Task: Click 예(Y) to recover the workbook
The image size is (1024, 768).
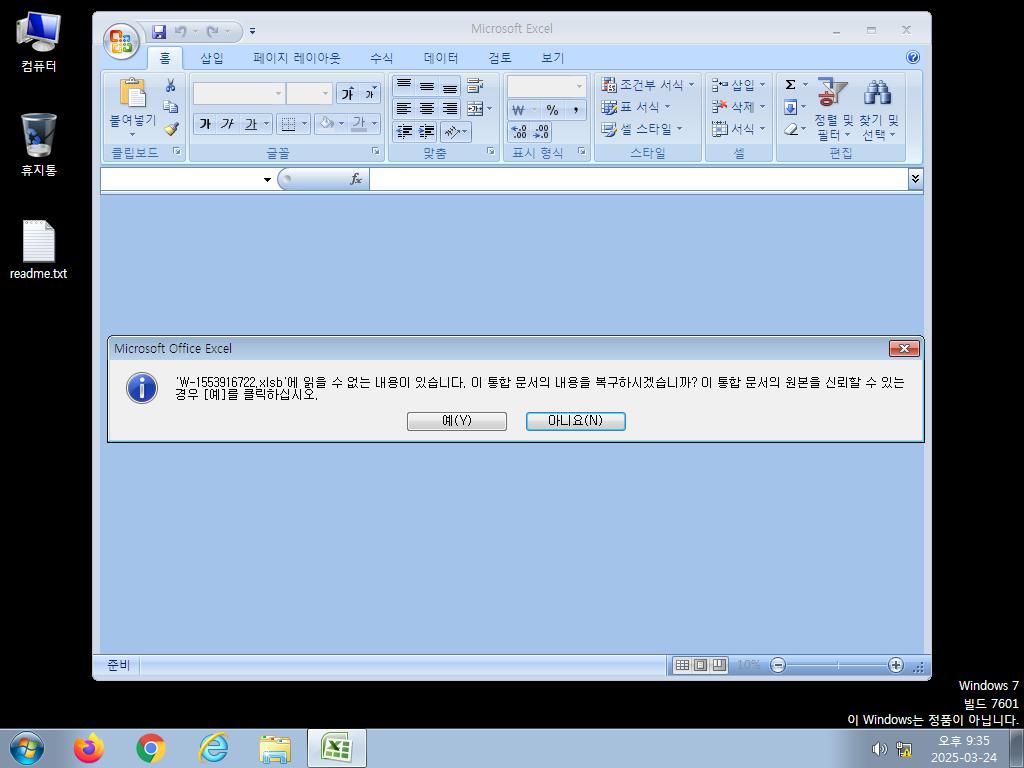Action: point(456,421)
